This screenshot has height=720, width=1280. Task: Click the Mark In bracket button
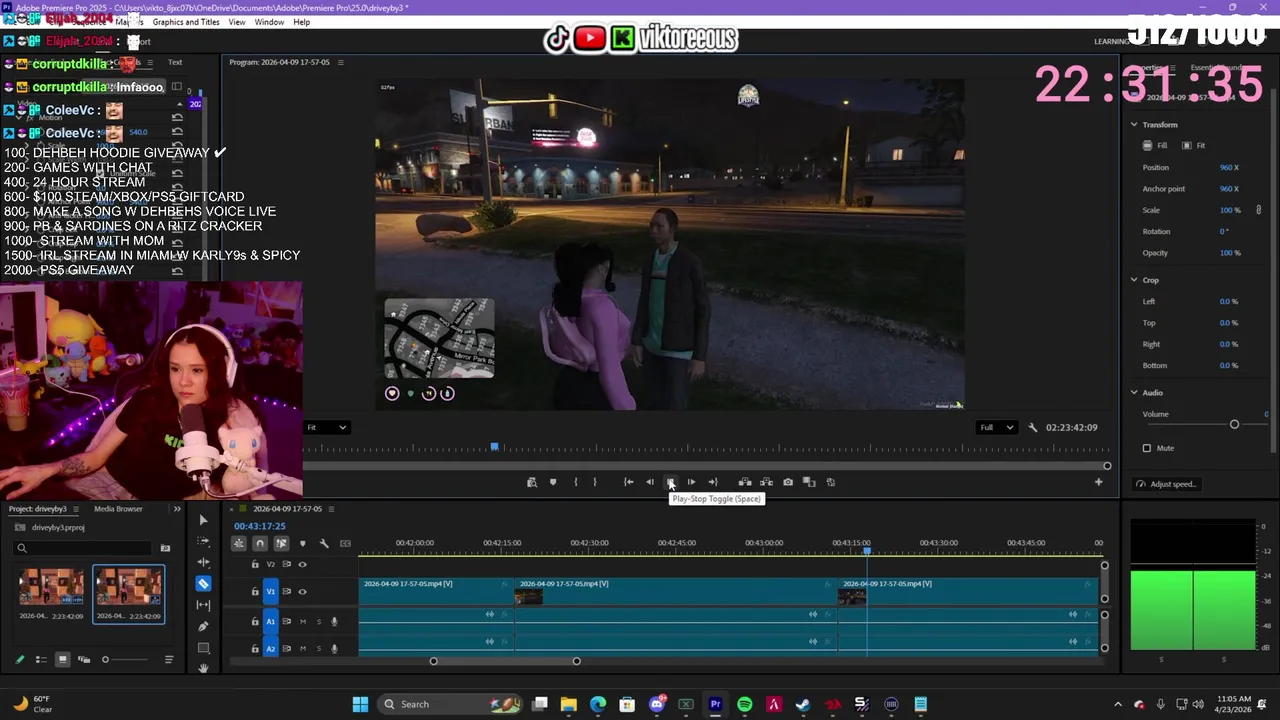tap(575, 482)
